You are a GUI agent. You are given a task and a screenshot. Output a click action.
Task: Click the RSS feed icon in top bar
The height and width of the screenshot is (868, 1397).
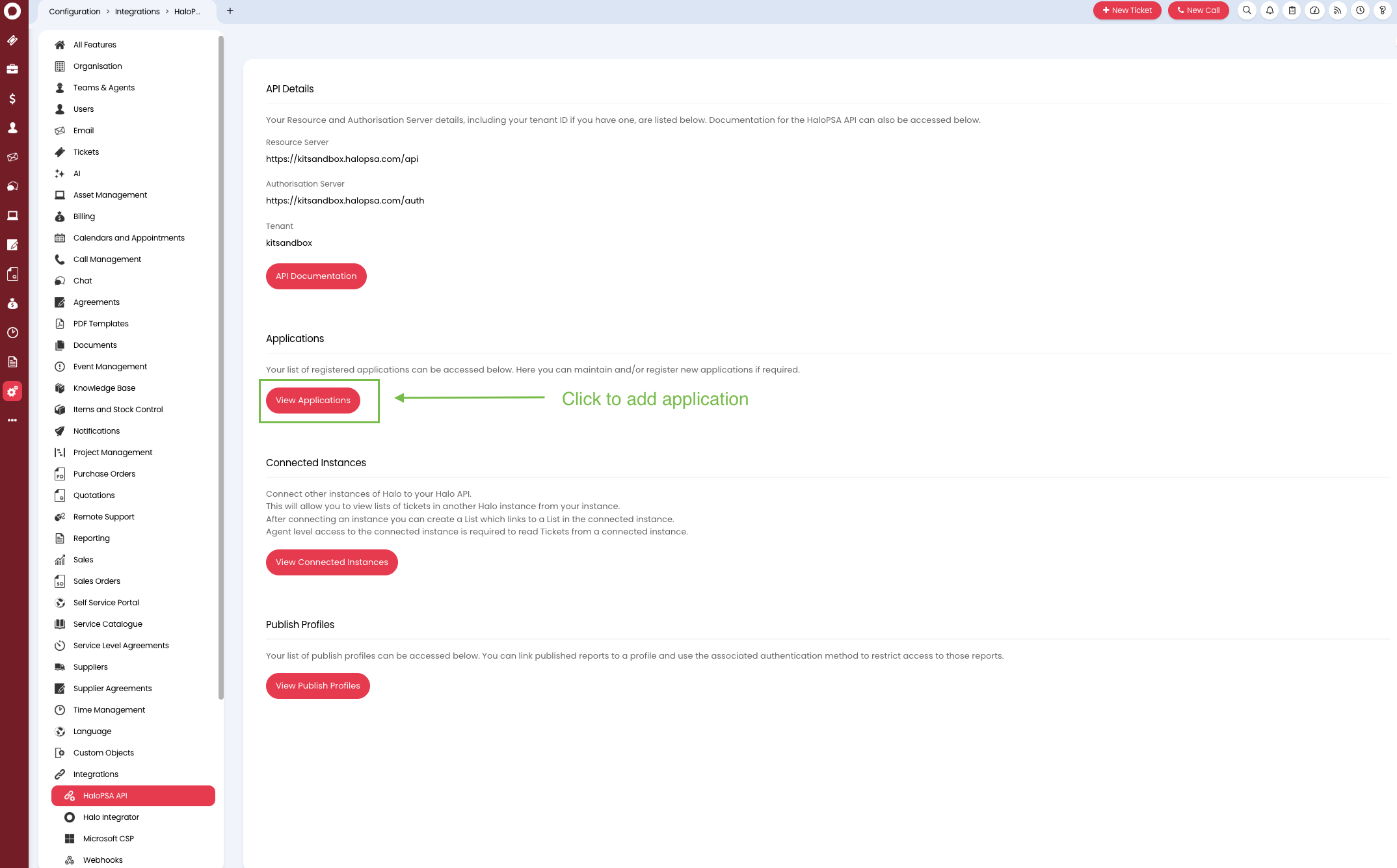pyautogui.click(x=1337, y=10)
